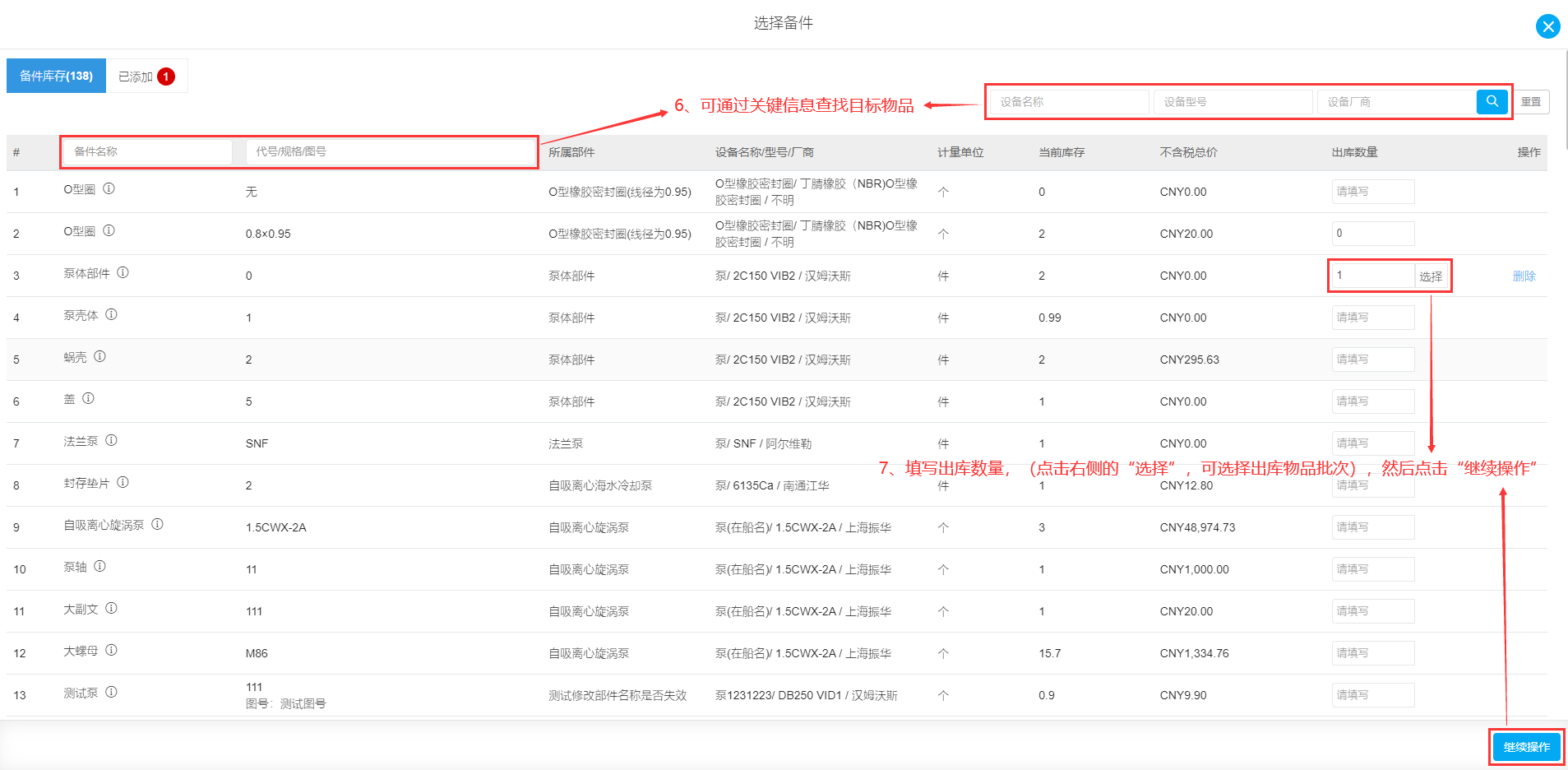Click info icon next to 大螺母
This screenshot has height=770, width=1568.
click(x=111, y=650)
